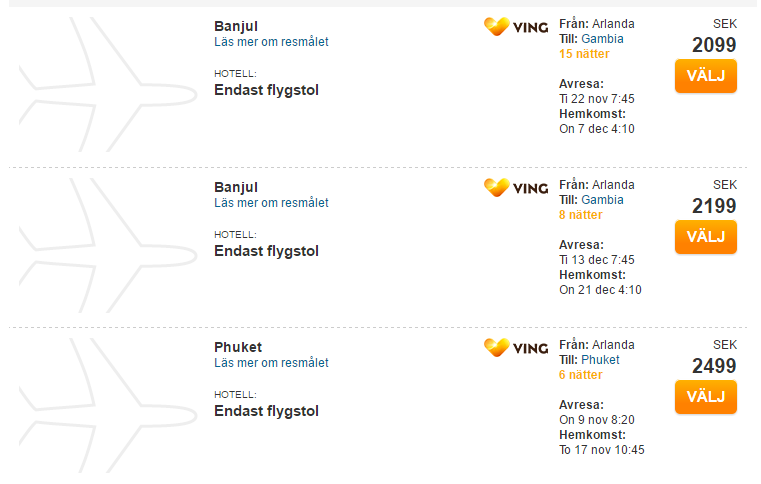Open airplane image of second Banjul listing
761x484 pixels.
click(108, 245)
